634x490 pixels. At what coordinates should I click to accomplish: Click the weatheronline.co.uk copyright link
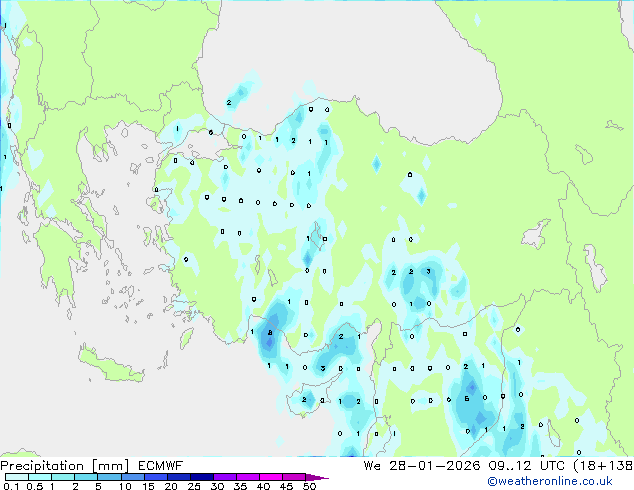coord(550,481)
